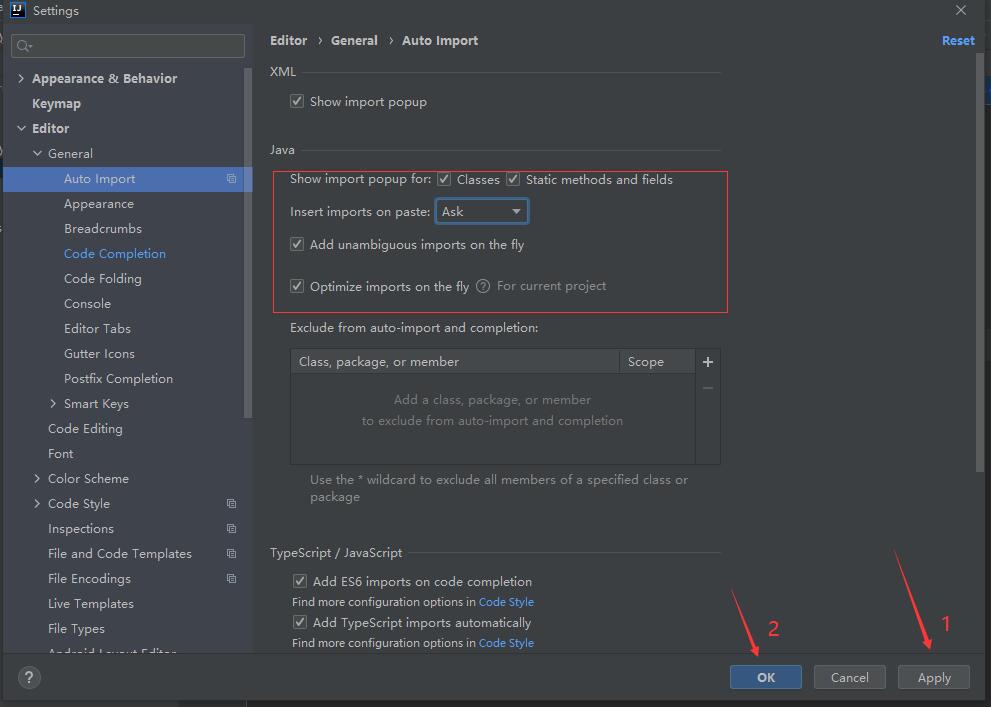This screenshot has height=707, width=991.
Task: Click the plus icon to add exclusion
Action: point(708,362)
